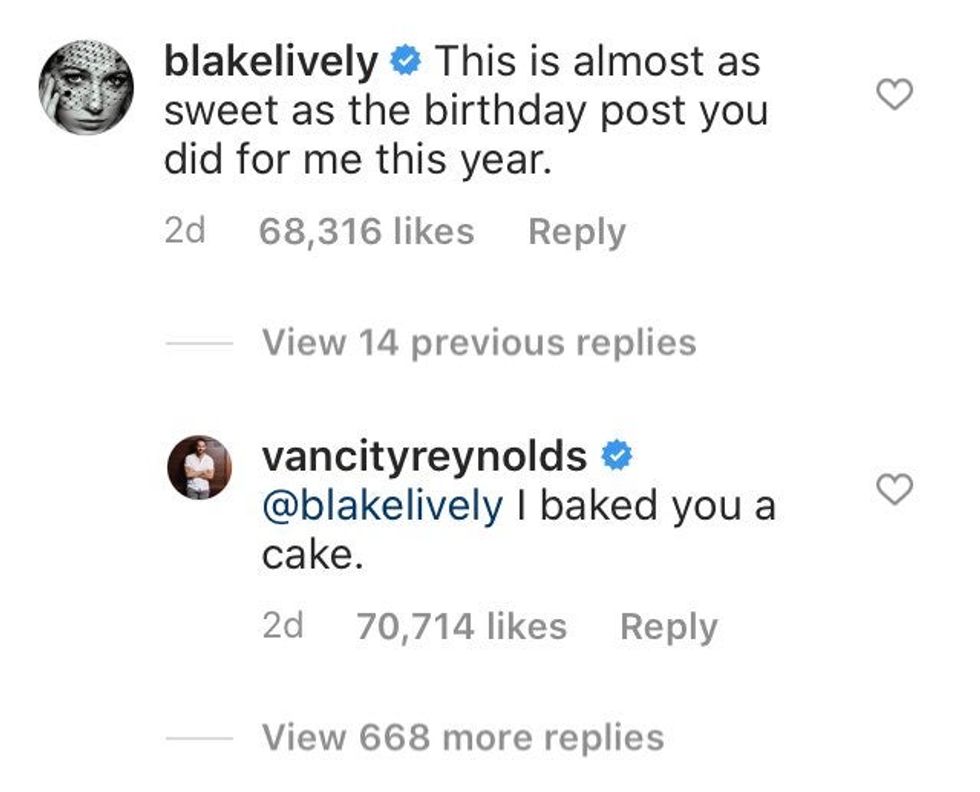Viewport: 980px width, 792px height.
Task: Click the verified badge beside vancityreynolds
Action: point(616,456)
